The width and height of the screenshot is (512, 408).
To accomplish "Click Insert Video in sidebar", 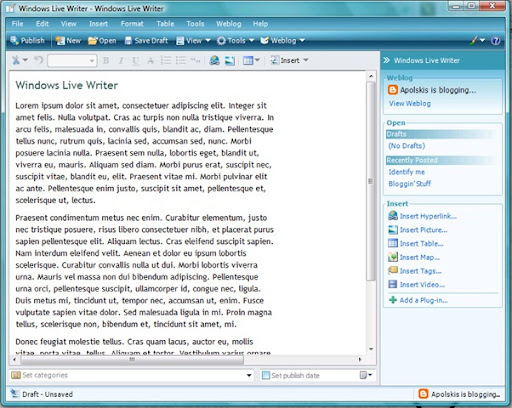I will tap(417, 284).
